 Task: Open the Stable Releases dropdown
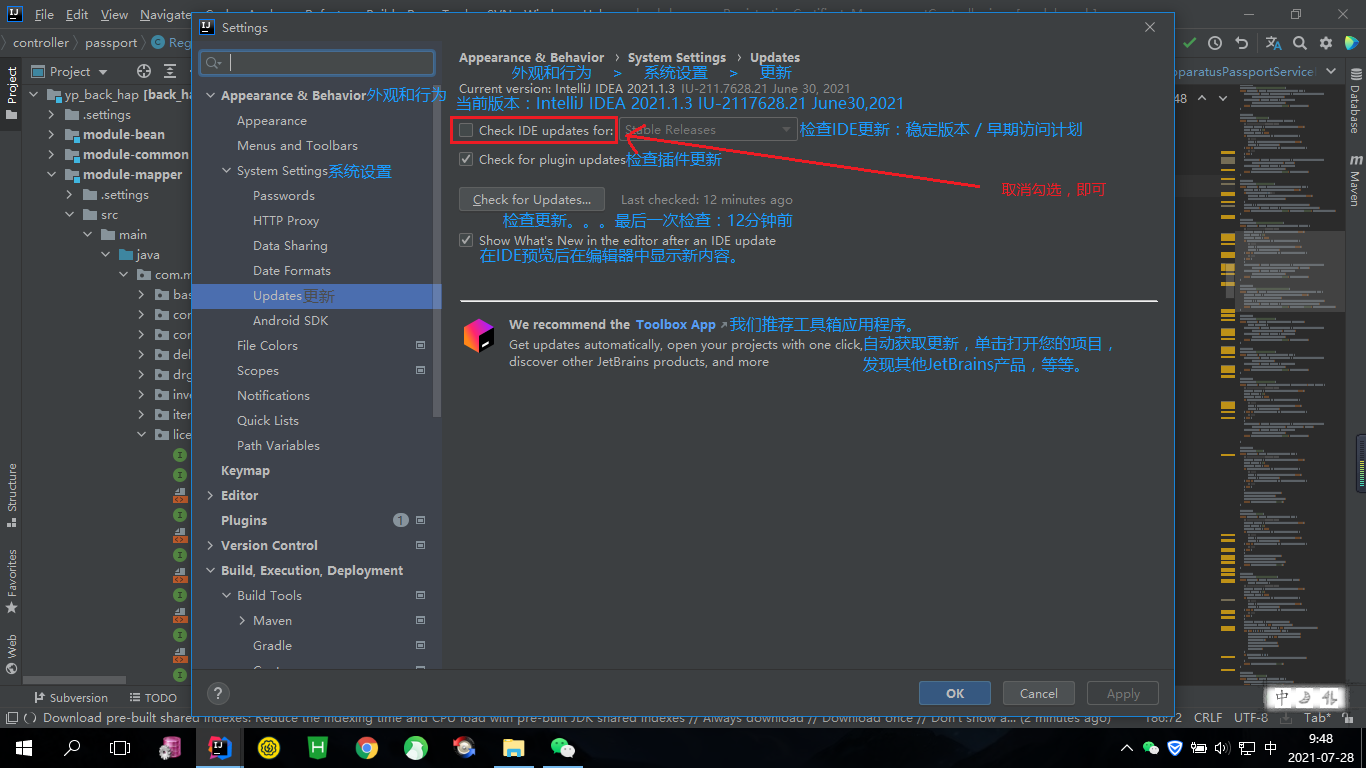click(708, 130)
